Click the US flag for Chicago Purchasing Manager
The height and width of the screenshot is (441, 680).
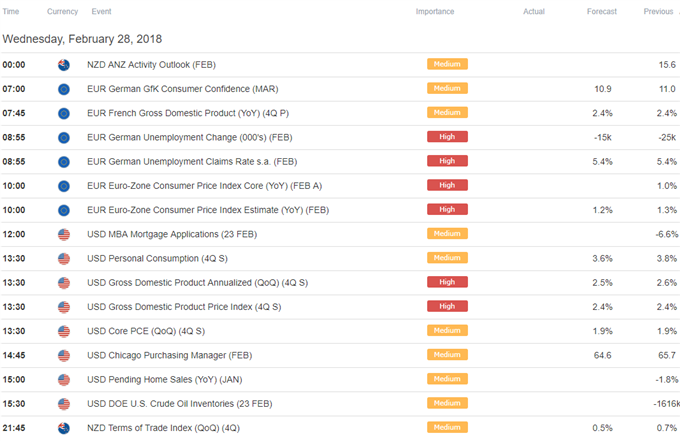coord(64,356)
